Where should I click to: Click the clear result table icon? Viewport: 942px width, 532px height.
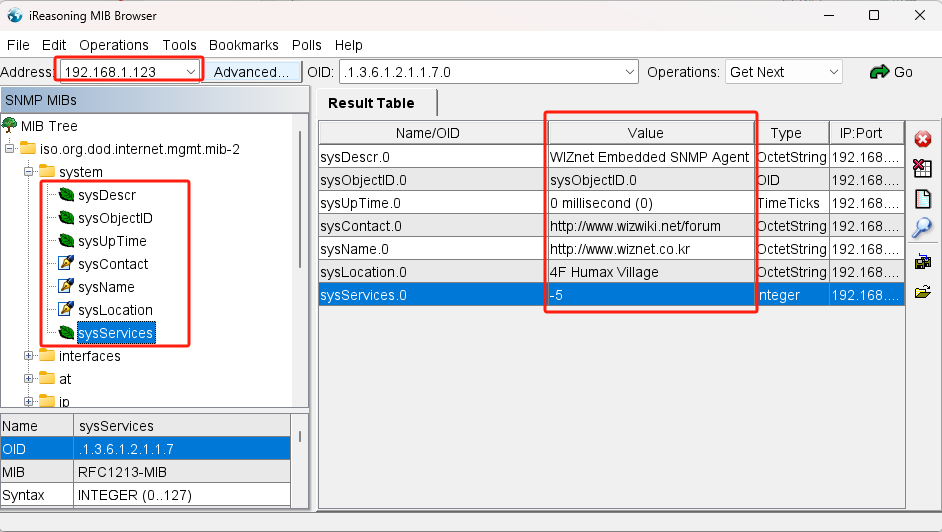pyautogui.click(x=923, y=169)
